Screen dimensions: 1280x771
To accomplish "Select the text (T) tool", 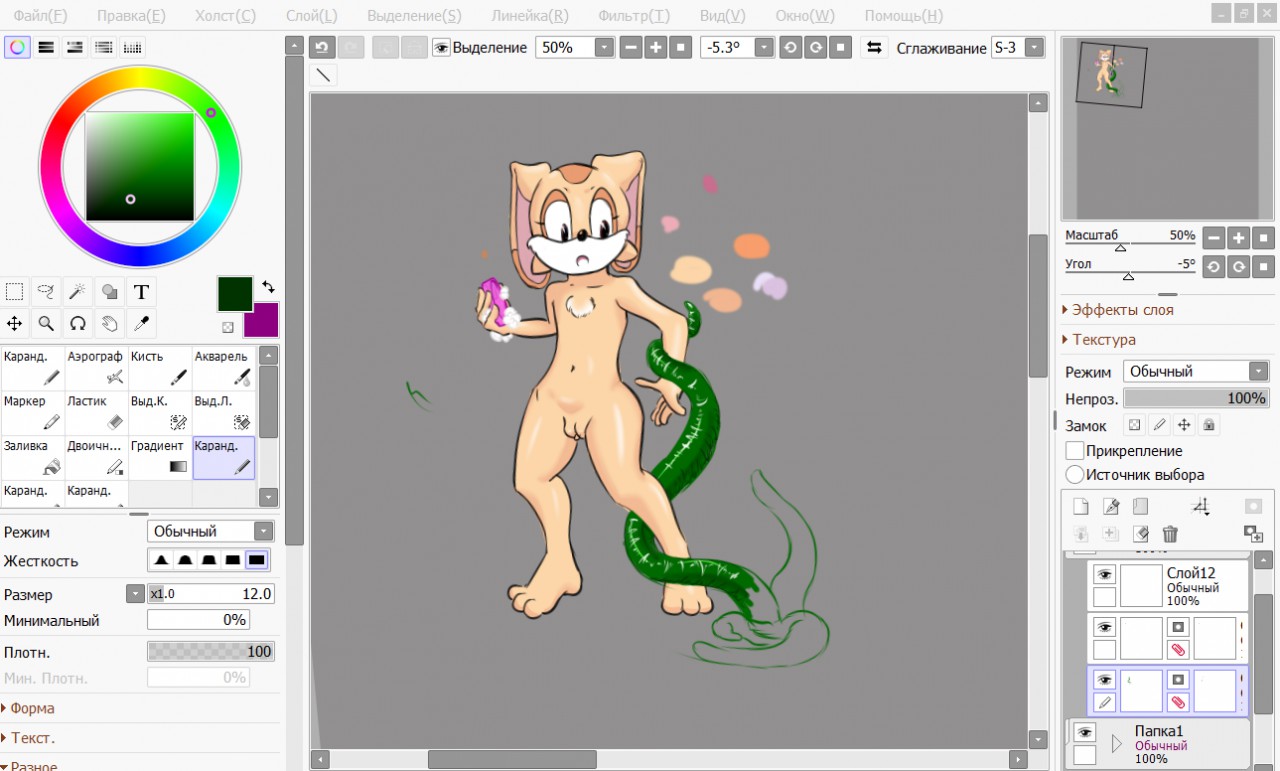I will coord(141,292).
